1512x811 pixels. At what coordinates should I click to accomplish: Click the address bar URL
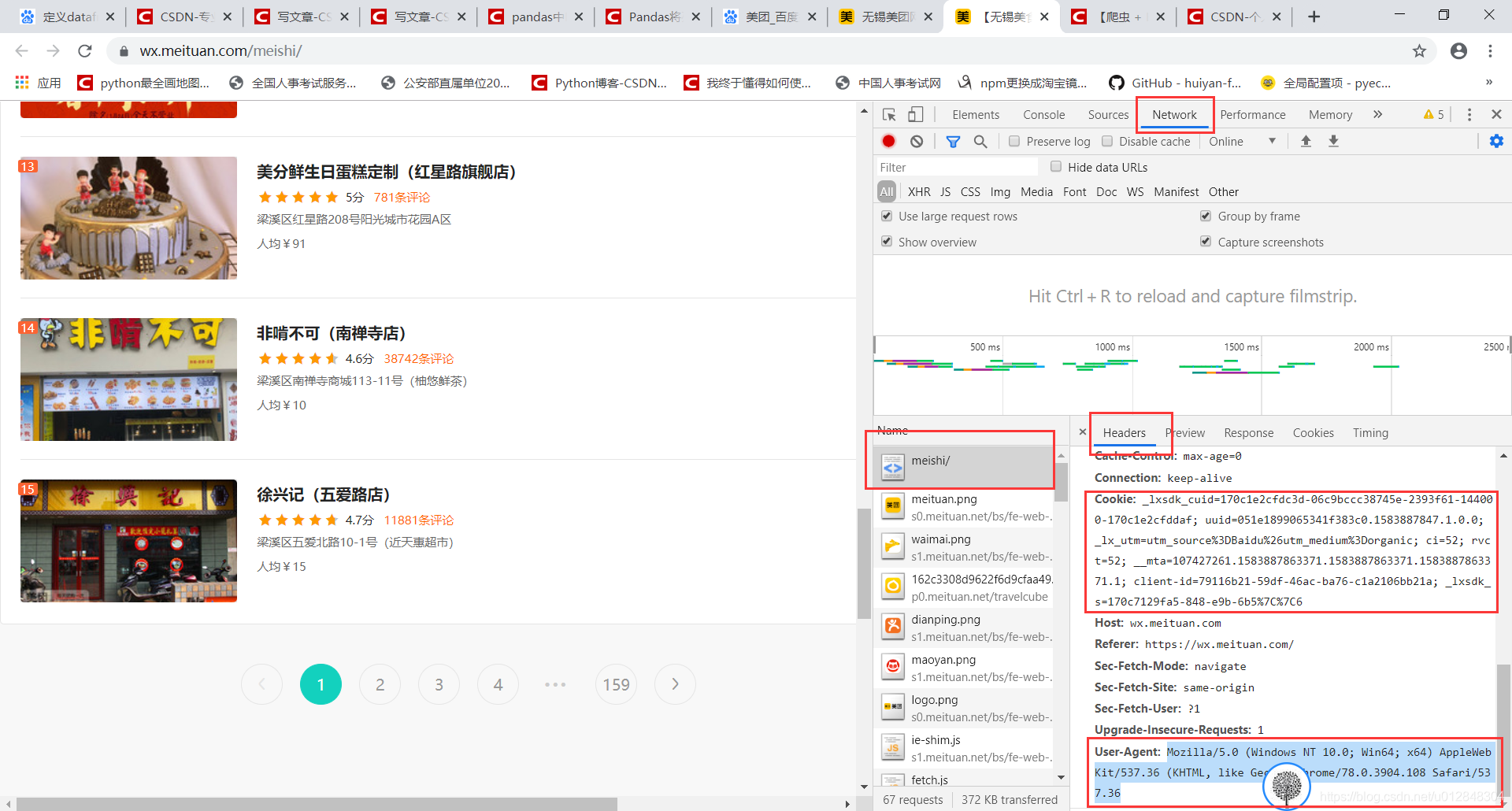(x=220, y=51)
